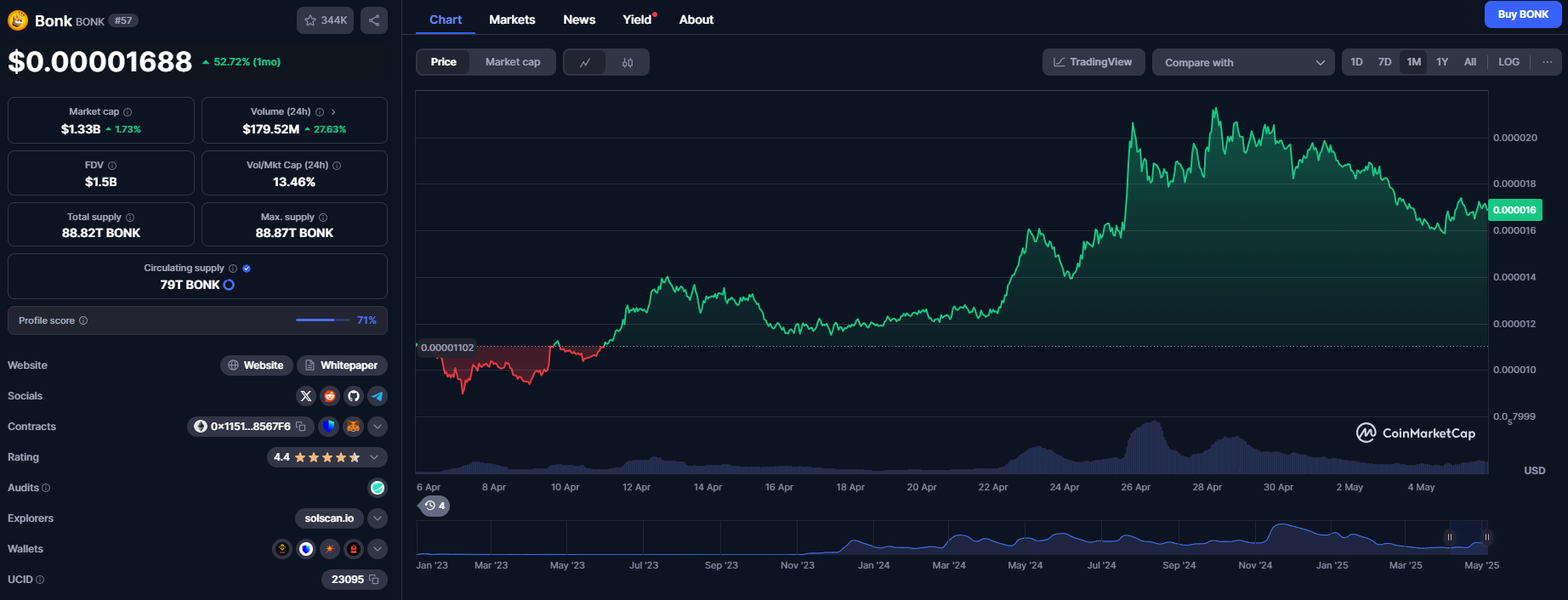Click the #57 rank badge
Image resolution: width=1568 pixels, height=600 pixels.
123,20
